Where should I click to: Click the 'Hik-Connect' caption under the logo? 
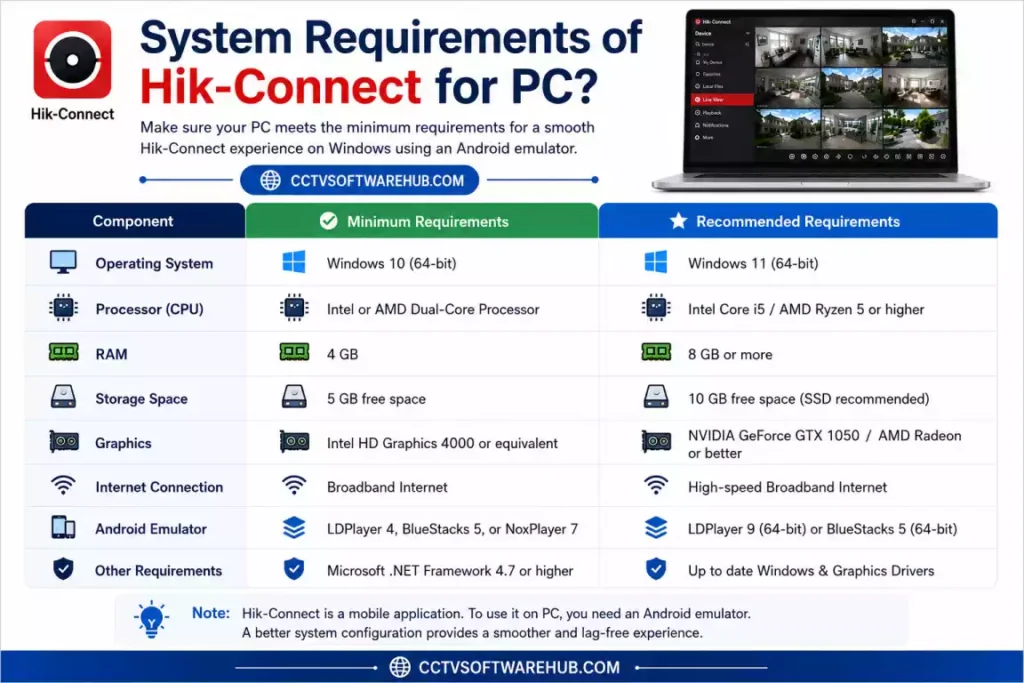[72, 114]
